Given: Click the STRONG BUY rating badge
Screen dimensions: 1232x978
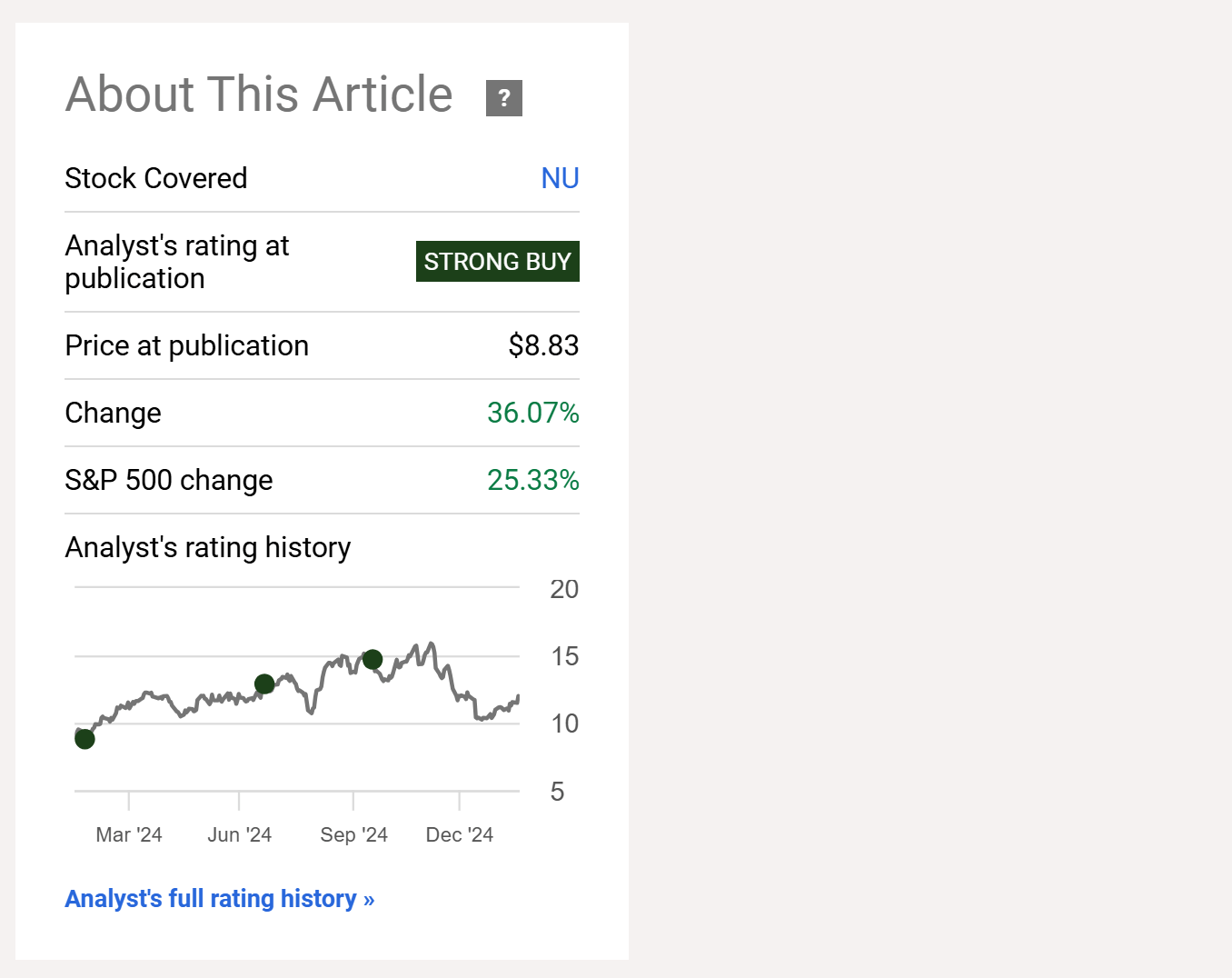Looking at the screenshot, I should point(497,261).
